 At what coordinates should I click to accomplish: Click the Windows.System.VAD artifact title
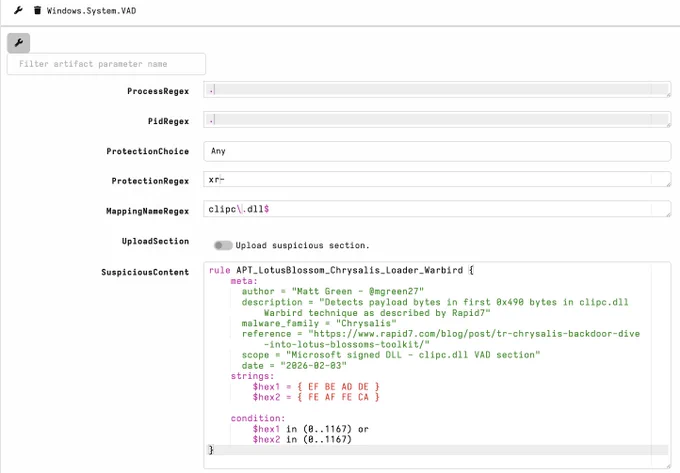[92, 11]
